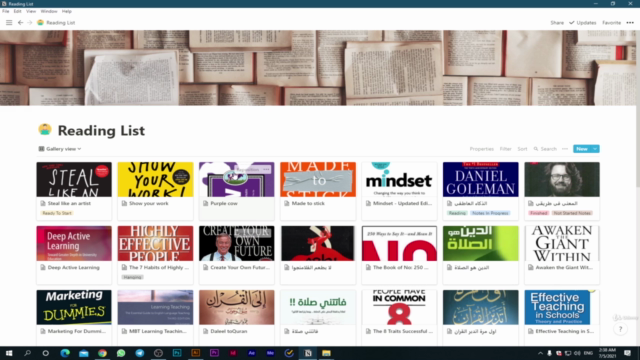Viewport: 640px width, 360px height.
Task: Click Filter in gallery toolbar
Action: (x=506, y=149)
